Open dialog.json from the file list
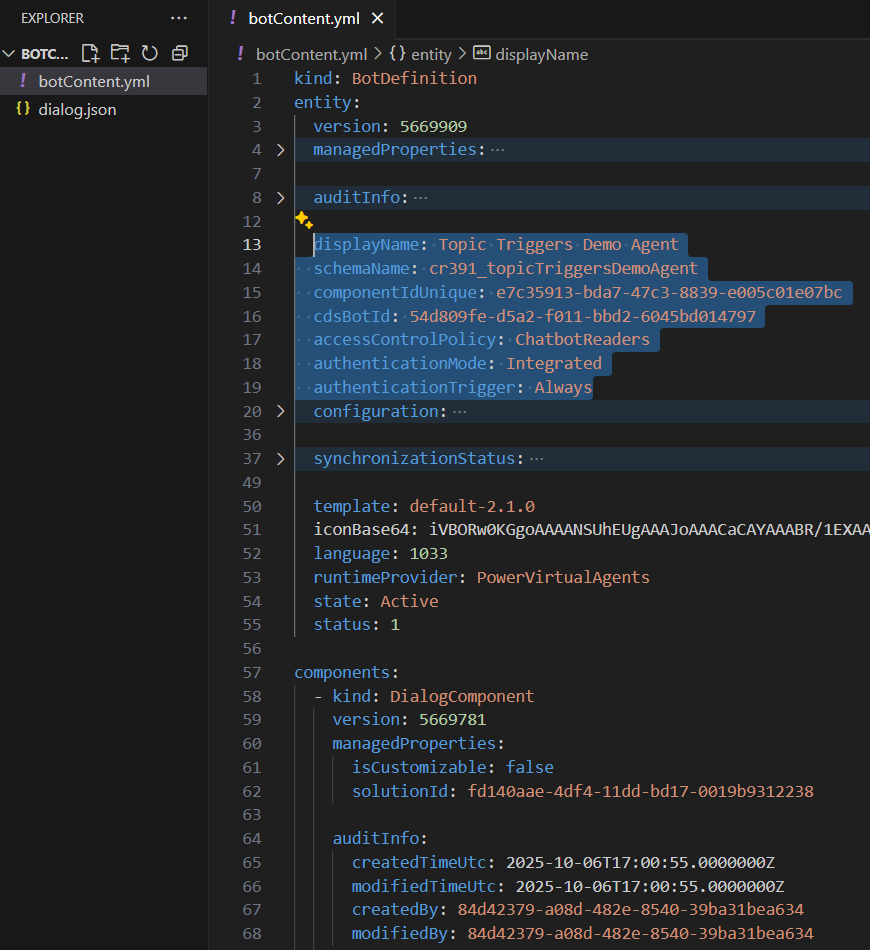This screenshot has height=950, width=870. tap(77, 109)
